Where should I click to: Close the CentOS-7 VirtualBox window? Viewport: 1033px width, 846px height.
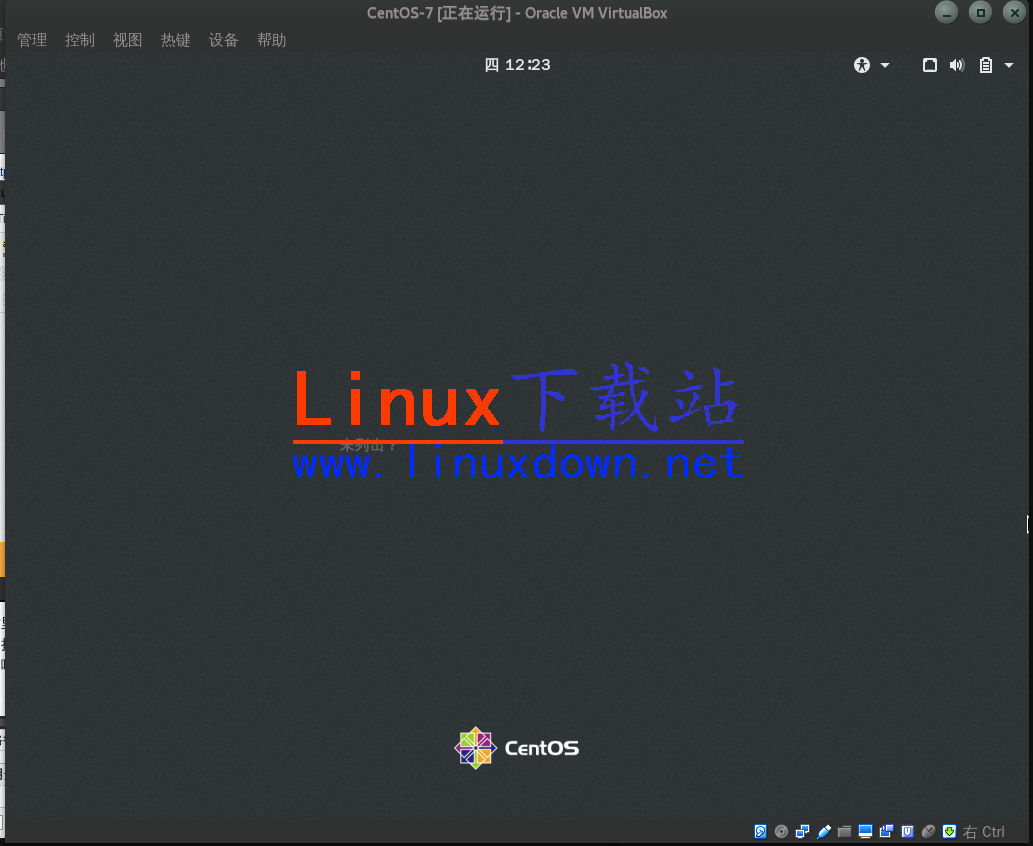pyautogui.click(x=1015, y=13)
